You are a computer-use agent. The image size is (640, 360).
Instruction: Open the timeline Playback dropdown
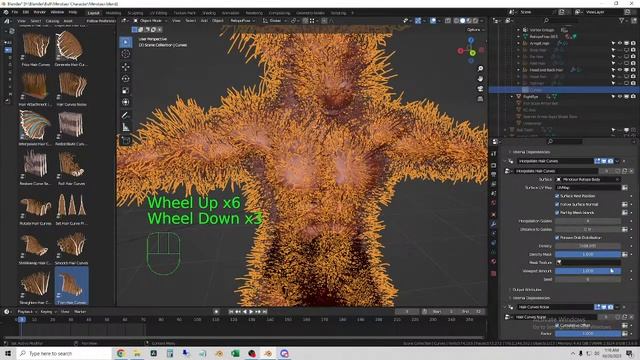26,311
